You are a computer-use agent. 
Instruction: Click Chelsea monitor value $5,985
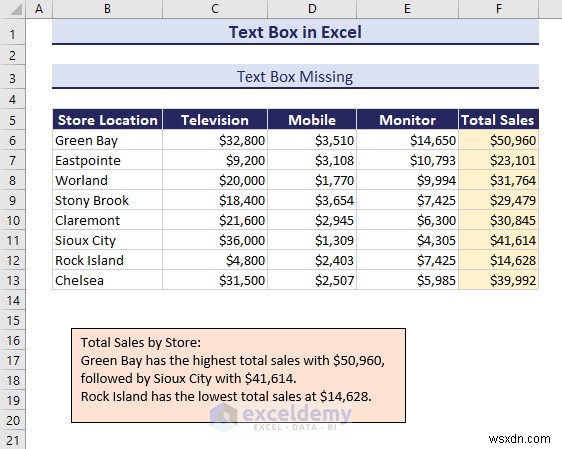[408, 280]
